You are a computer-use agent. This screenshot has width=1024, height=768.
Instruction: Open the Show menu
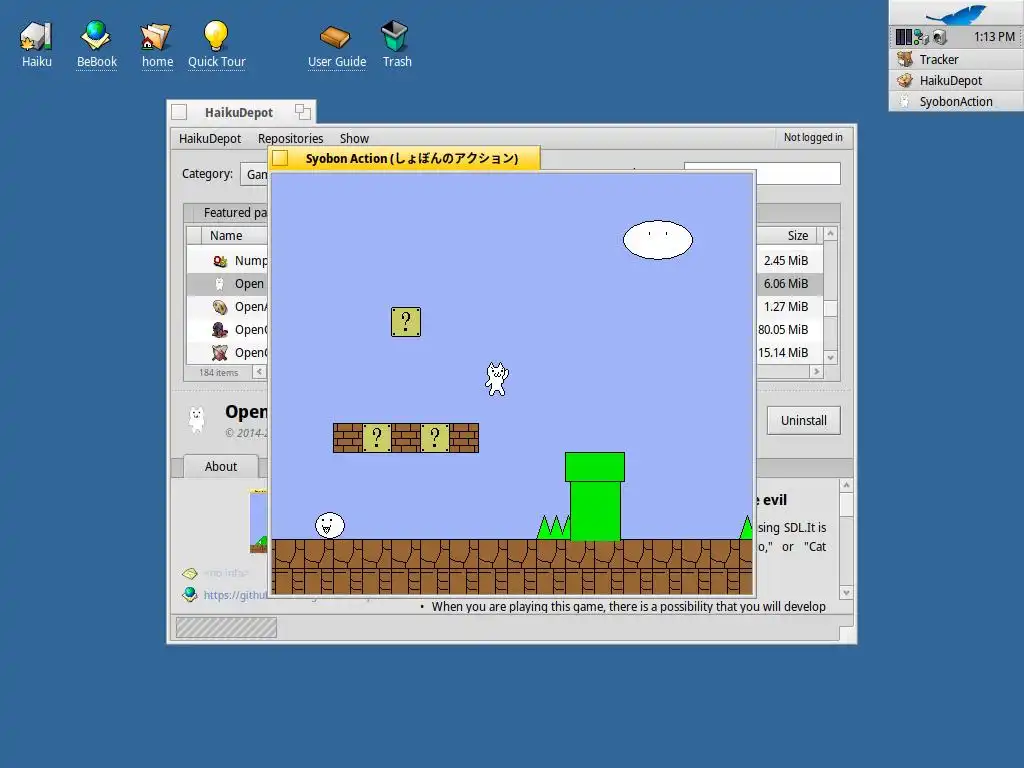[354, 138]
